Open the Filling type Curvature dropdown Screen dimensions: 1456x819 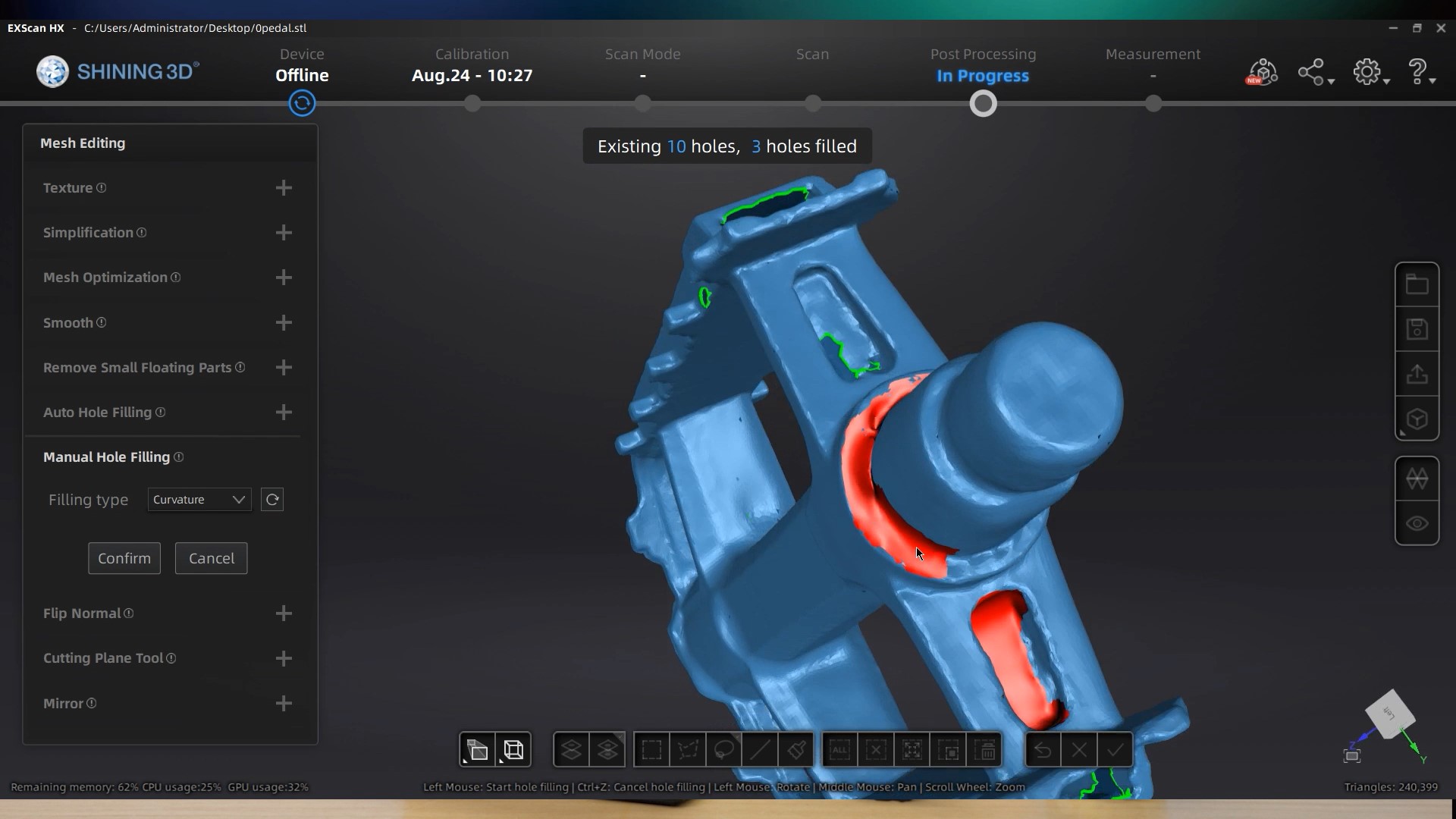pos(199,500)
